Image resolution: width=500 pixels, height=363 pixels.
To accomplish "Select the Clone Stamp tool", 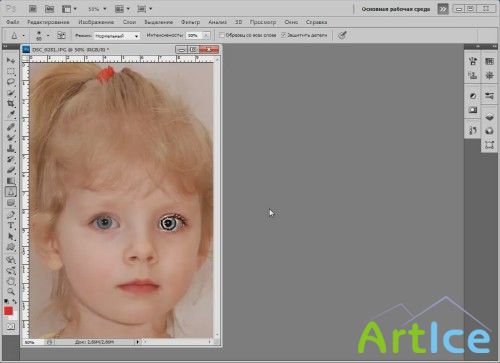I will (x=11, y=149).
